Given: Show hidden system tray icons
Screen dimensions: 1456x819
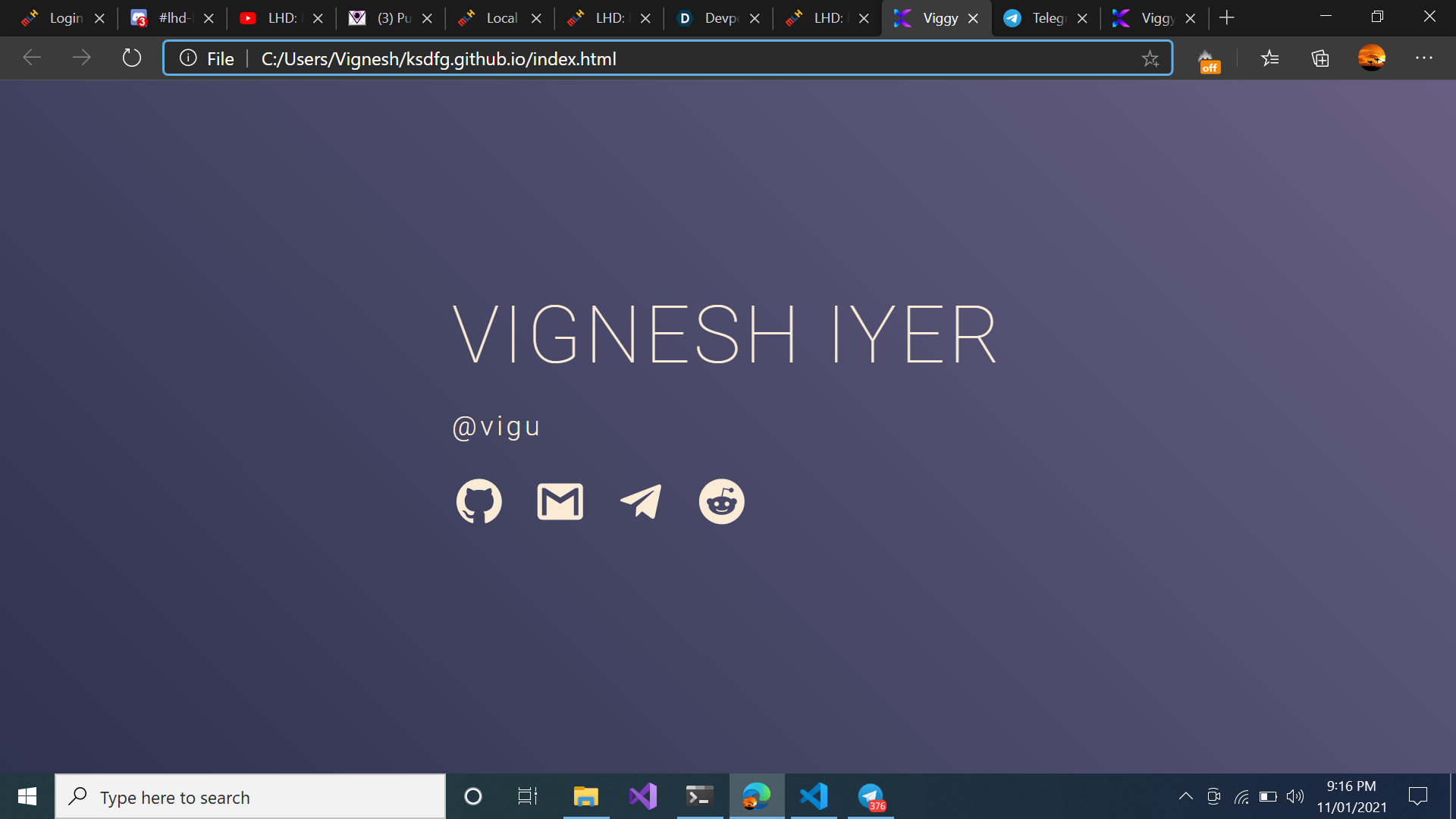Looking at the screenshot, I should click(1185, 796).
